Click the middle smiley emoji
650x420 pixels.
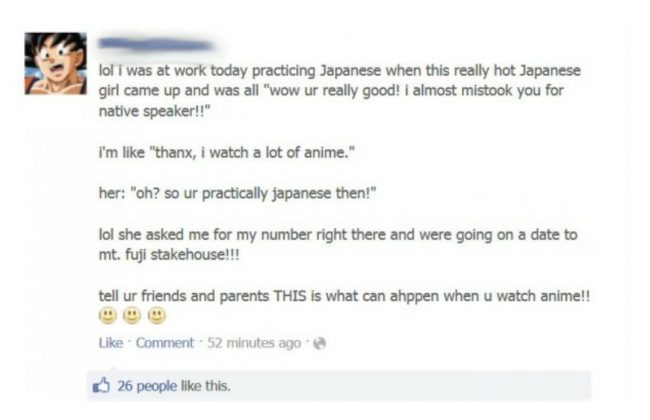tap(132, 316)
